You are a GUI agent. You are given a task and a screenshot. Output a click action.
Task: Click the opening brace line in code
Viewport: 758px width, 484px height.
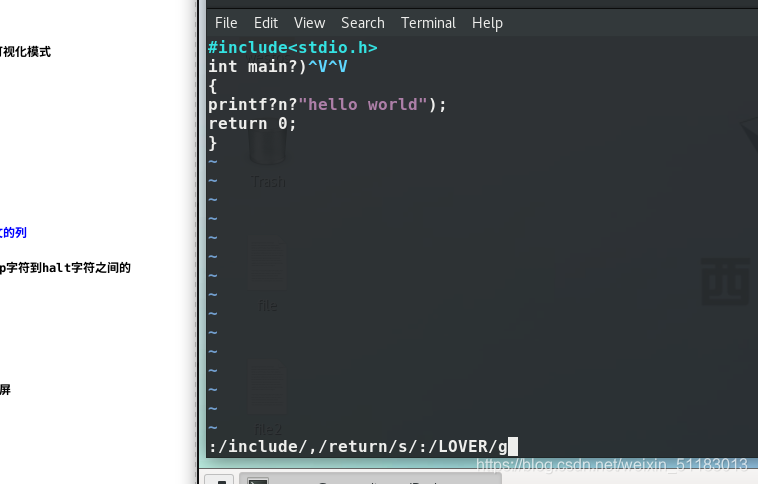(213, 86)
